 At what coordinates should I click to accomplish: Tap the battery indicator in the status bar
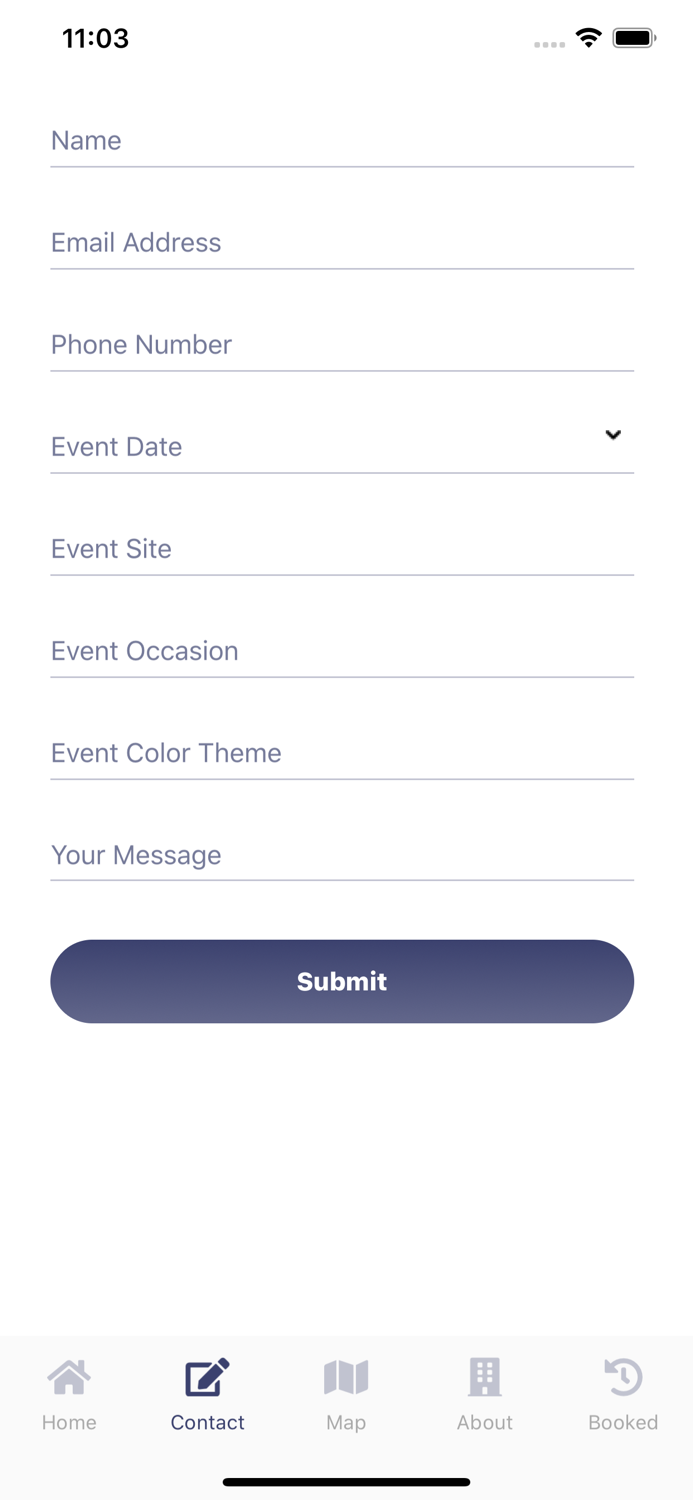[x=634, y=37]
